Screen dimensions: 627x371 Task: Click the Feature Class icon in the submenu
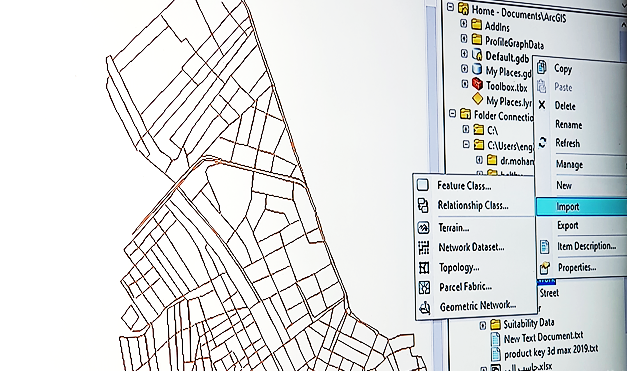(423, 185)
